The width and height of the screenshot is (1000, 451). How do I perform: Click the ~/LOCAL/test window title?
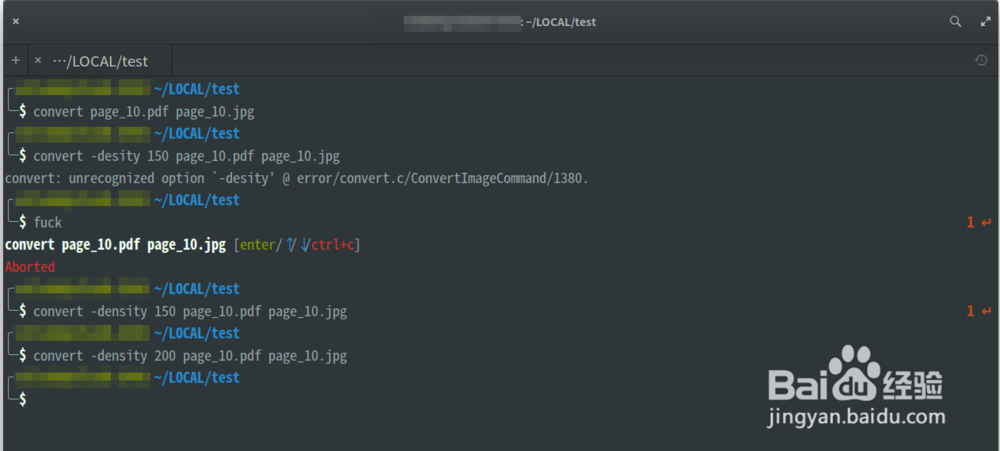[560, 22]
